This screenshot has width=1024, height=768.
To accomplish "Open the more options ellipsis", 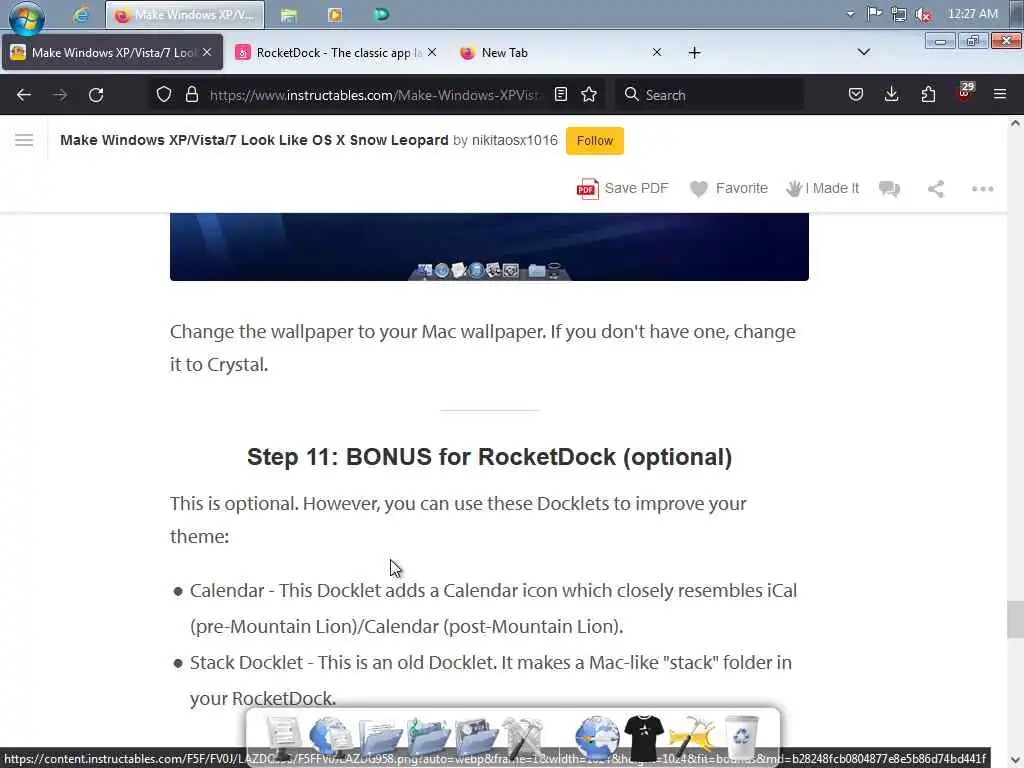I will tap(982, 189).
